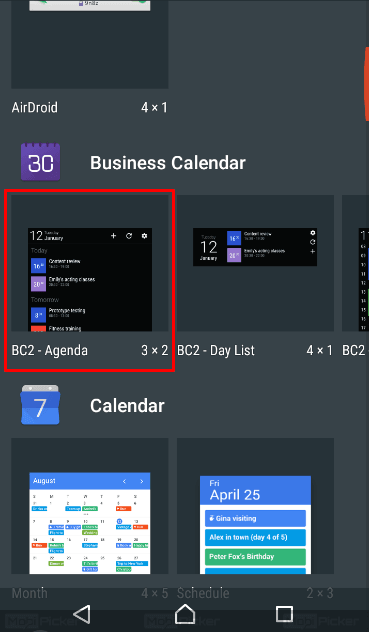Select the BC2 - Day List widget thumbnail
369x632 pixels.
255,263
